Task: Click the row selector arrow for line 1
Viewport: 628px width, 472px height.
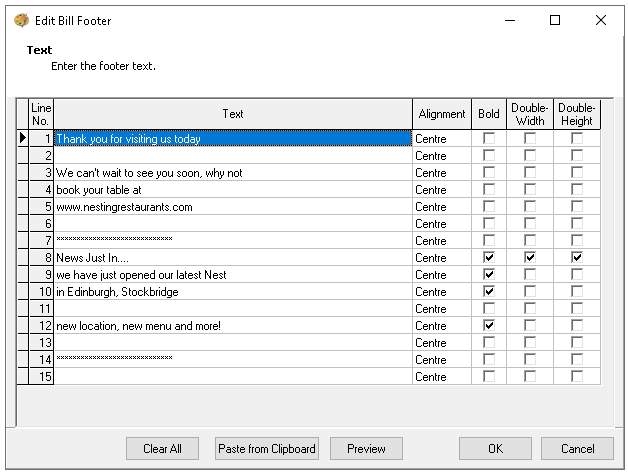Action: 23,139
